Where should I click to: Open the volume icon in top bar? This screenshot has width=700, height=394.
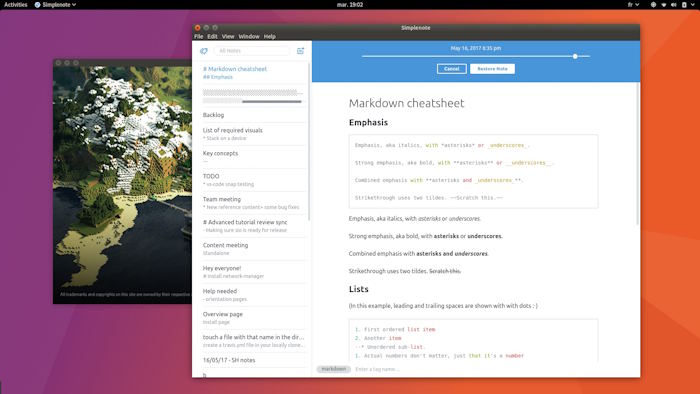[674, 4]
